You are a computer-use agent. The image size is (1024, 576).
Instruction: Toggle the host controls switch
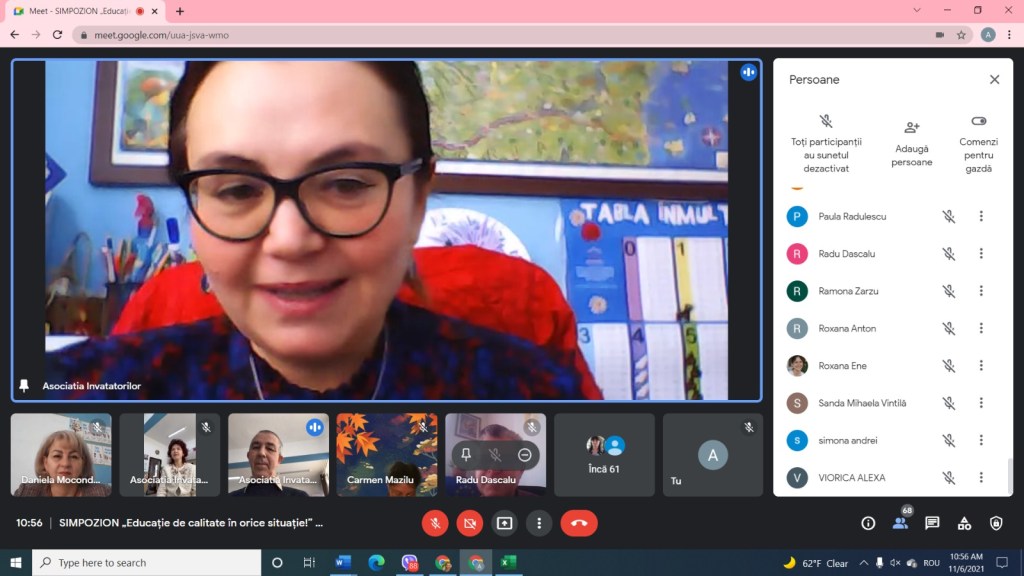pyautogui.click(x=978, y=121)
